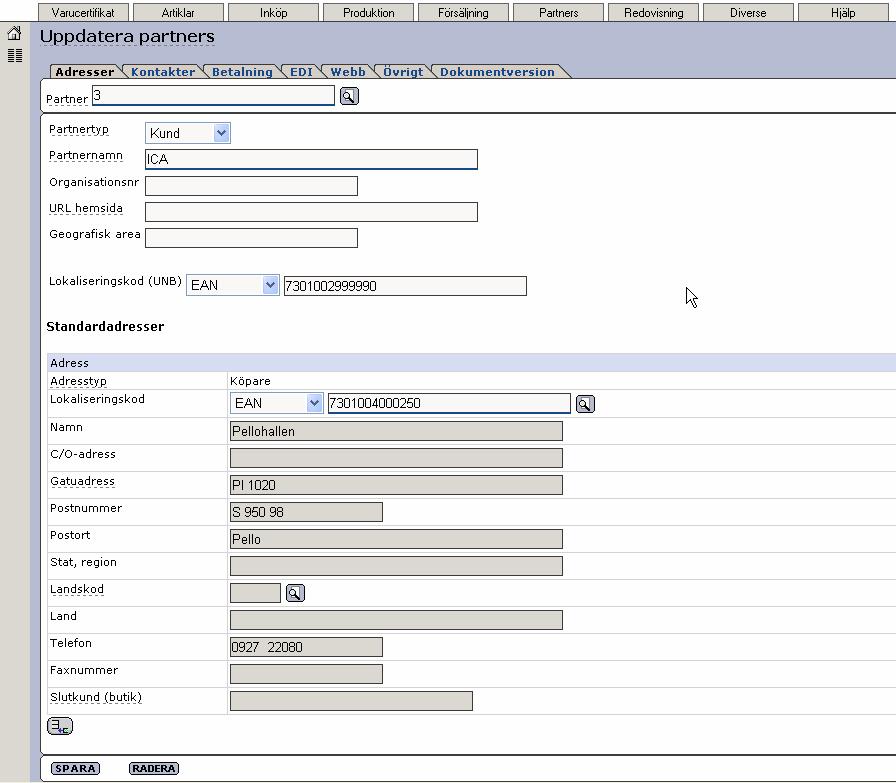Screen dimensions: 896x783
Task: Edit address code field 7301004000250
Action: tap(449, 404)
